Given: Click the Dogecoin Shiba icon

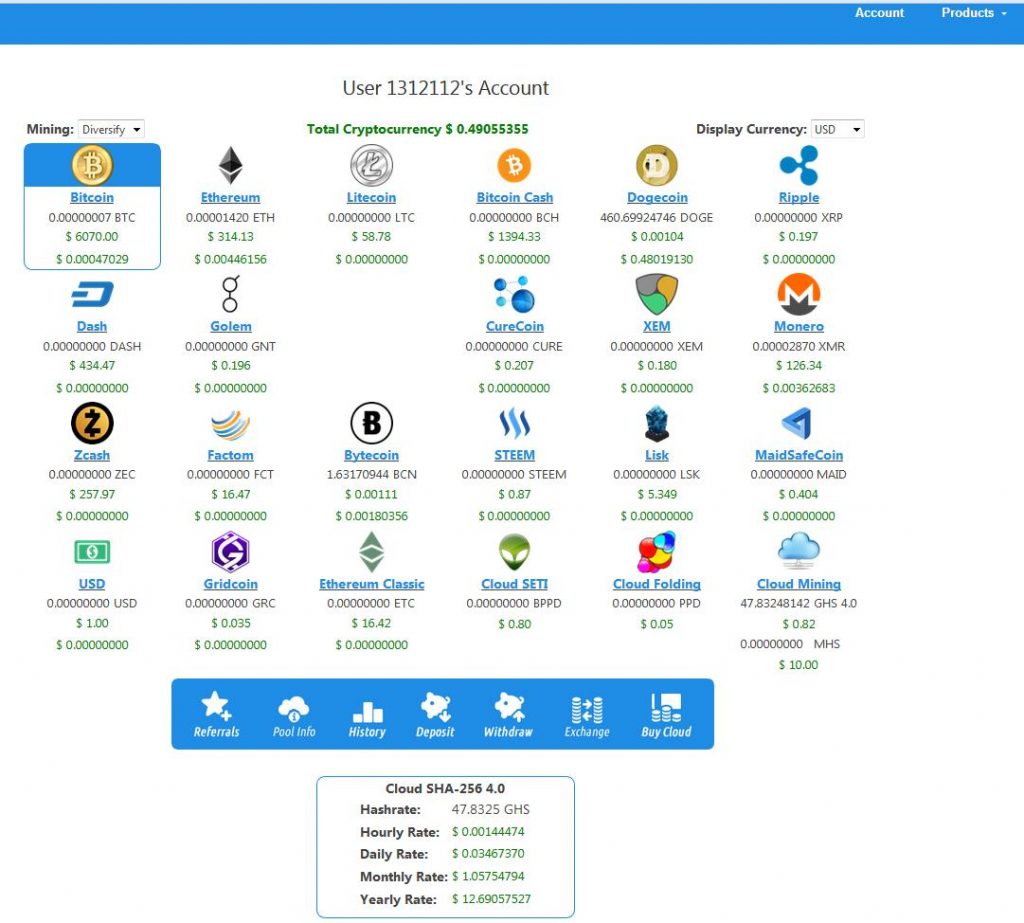Looking at the screenshot, I should (x=657, y=165).
